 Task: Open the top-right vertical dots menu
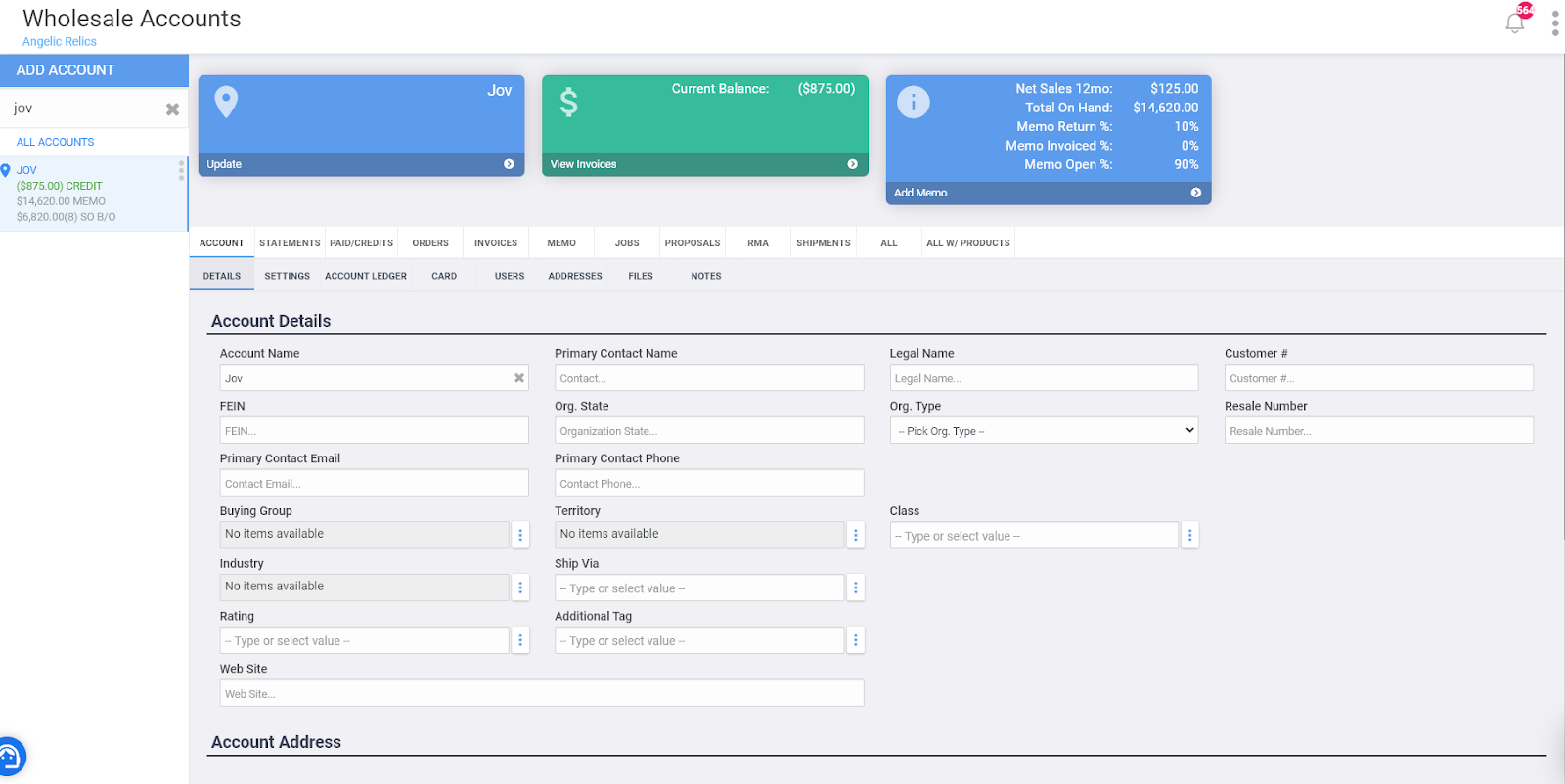click(x=1554, y=22)
